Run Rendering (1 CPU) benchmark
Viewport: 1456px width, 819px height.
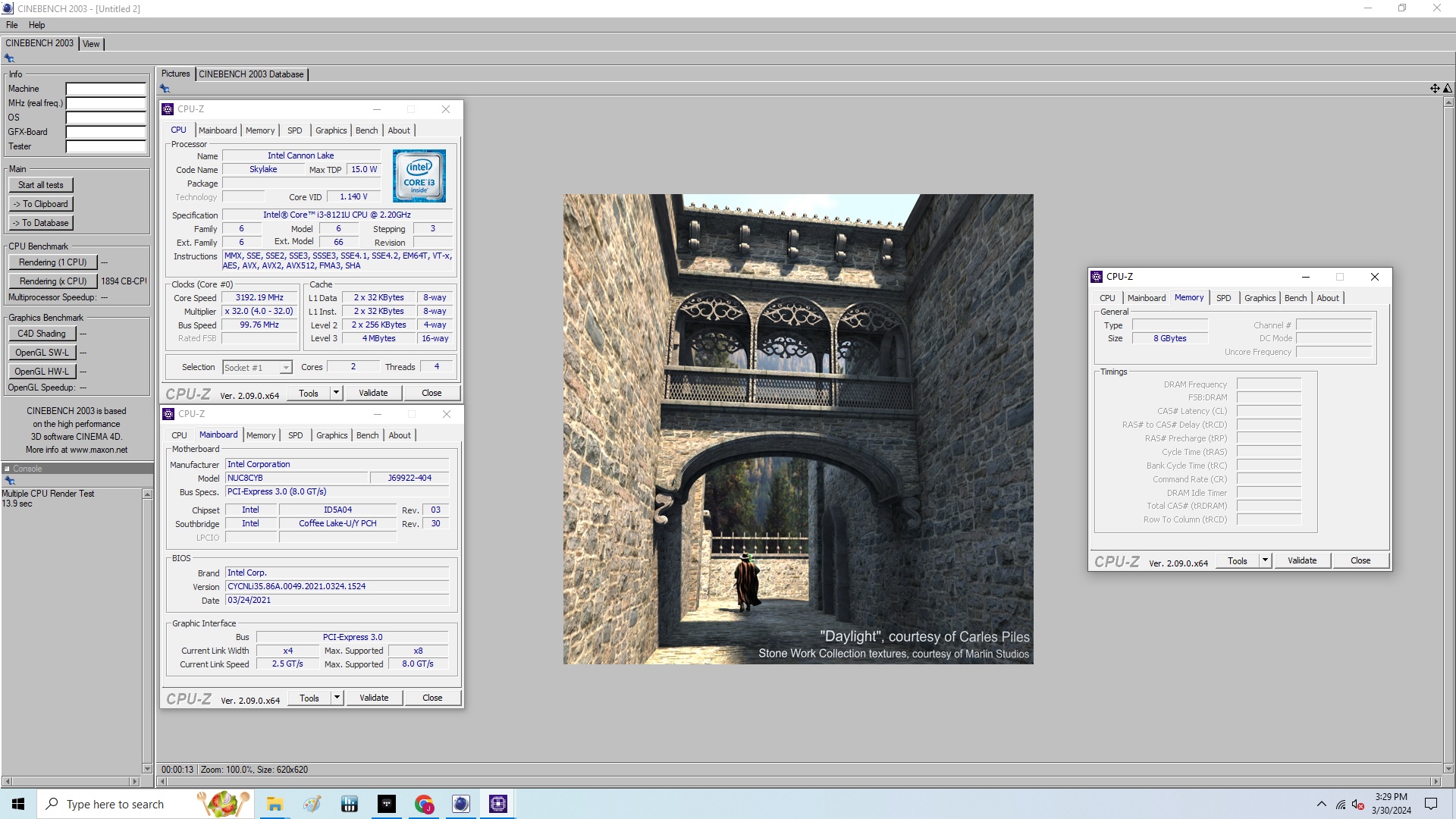[53, 262]
